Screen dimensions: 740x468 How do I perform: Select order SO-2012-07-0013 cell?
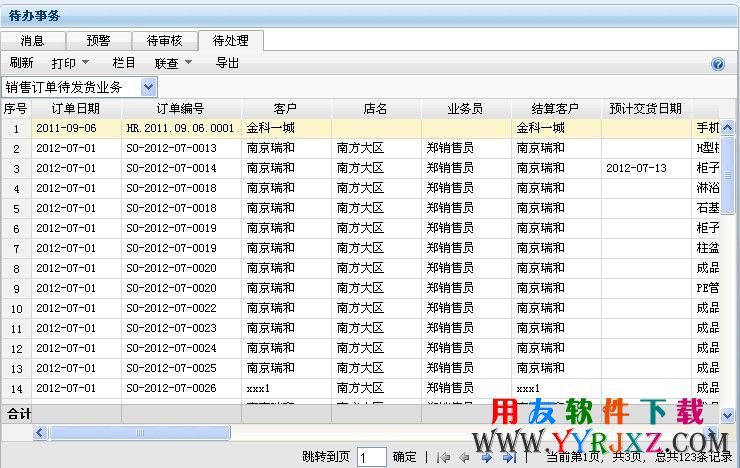tap(181, 148)
